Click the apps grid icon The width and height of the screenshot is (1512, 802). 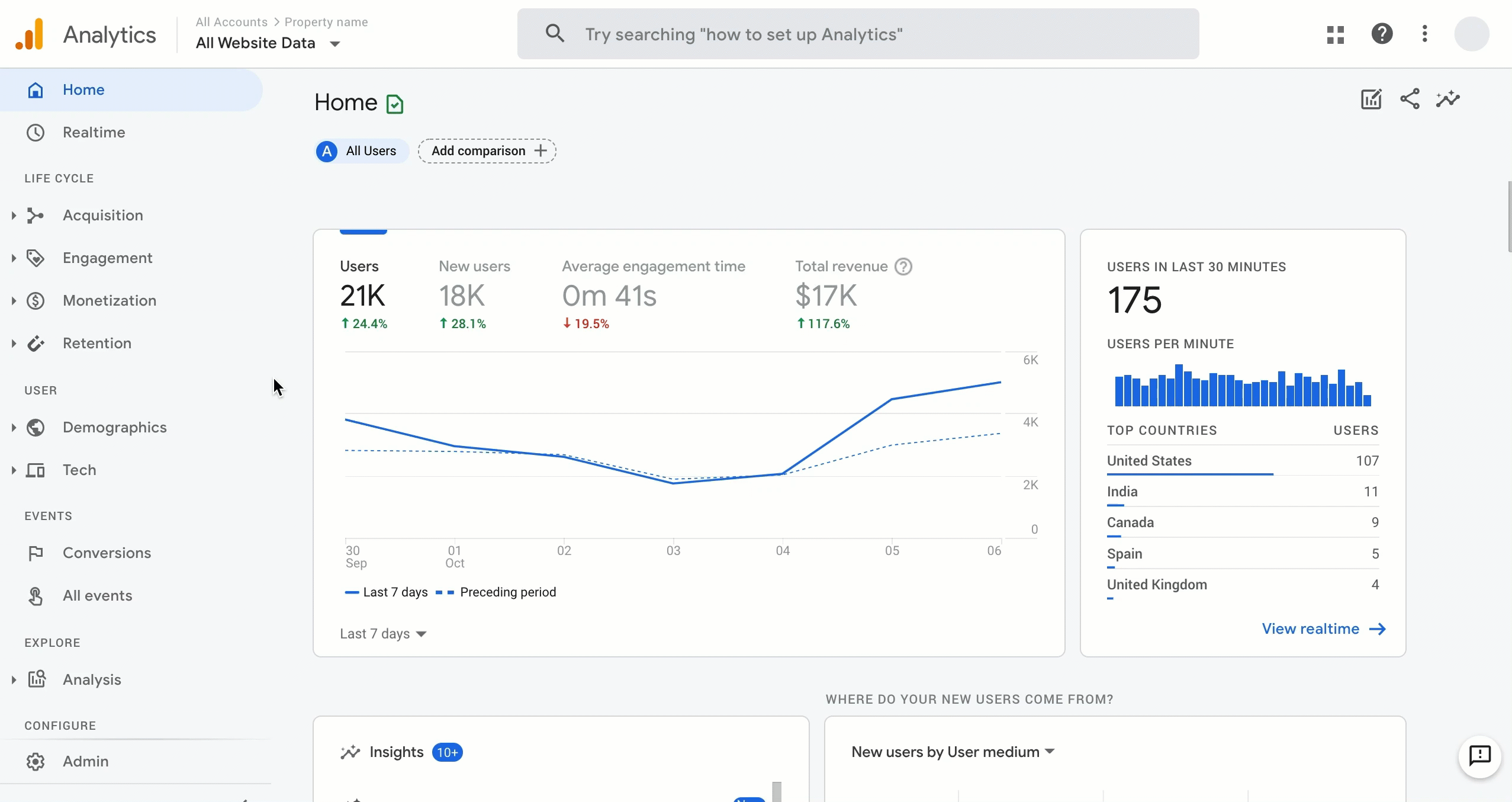[x=1335, y=34]
